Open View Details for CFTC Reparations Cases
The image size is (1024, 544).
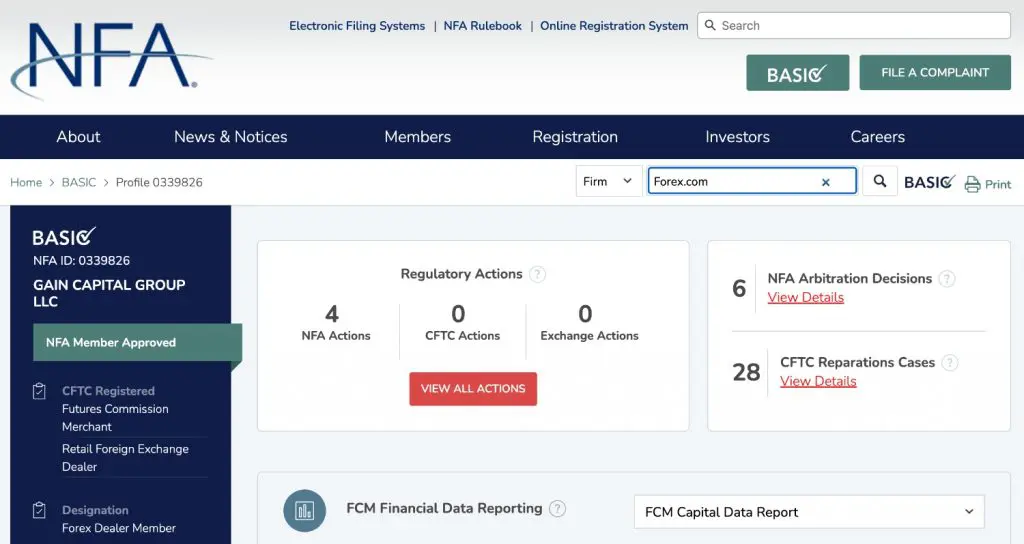point(818,381)
